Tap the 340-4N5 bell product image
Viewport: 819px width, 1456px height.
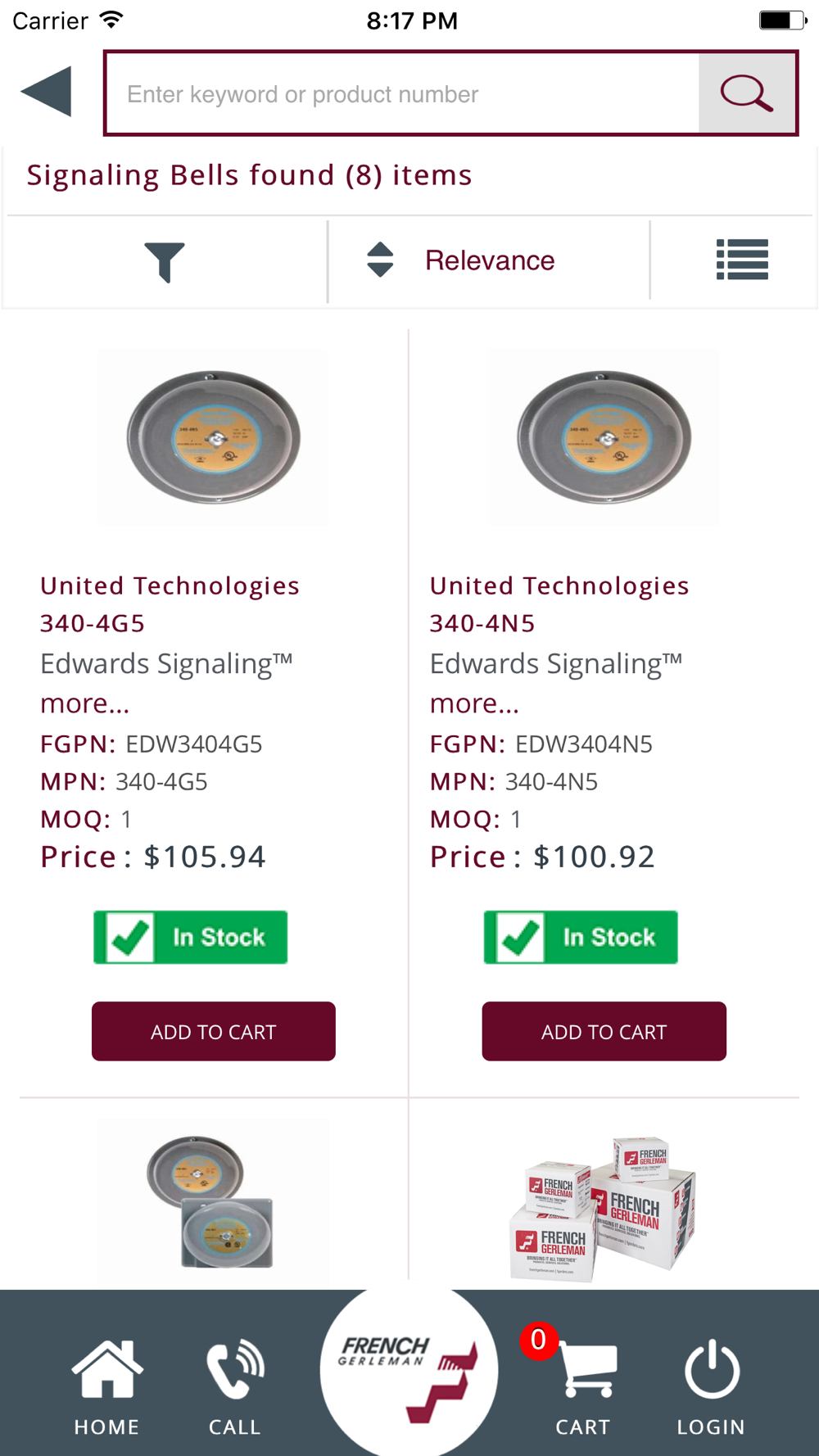(604, 438)
